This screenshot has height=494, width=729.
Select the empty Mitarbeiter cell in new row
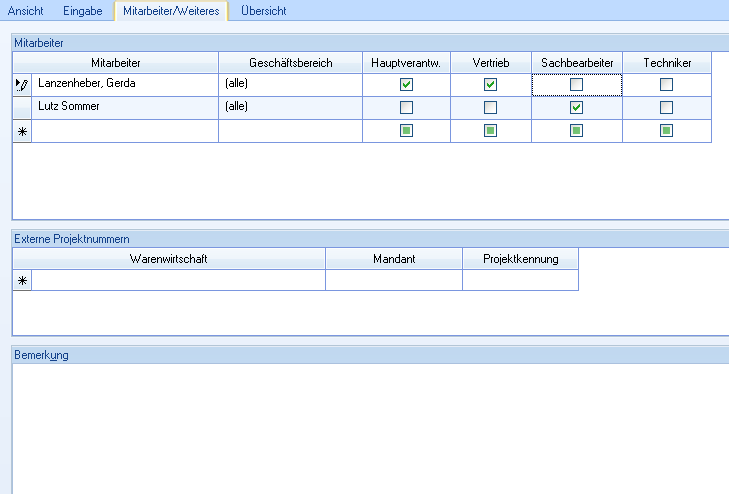coord(125,131)
